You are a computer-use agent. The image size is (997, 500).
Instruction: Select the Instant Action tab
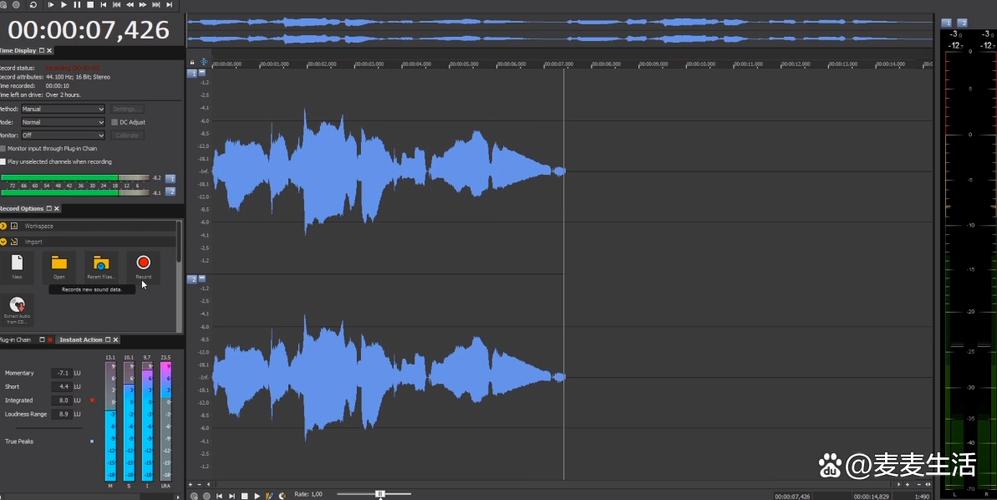click(81, 340)
